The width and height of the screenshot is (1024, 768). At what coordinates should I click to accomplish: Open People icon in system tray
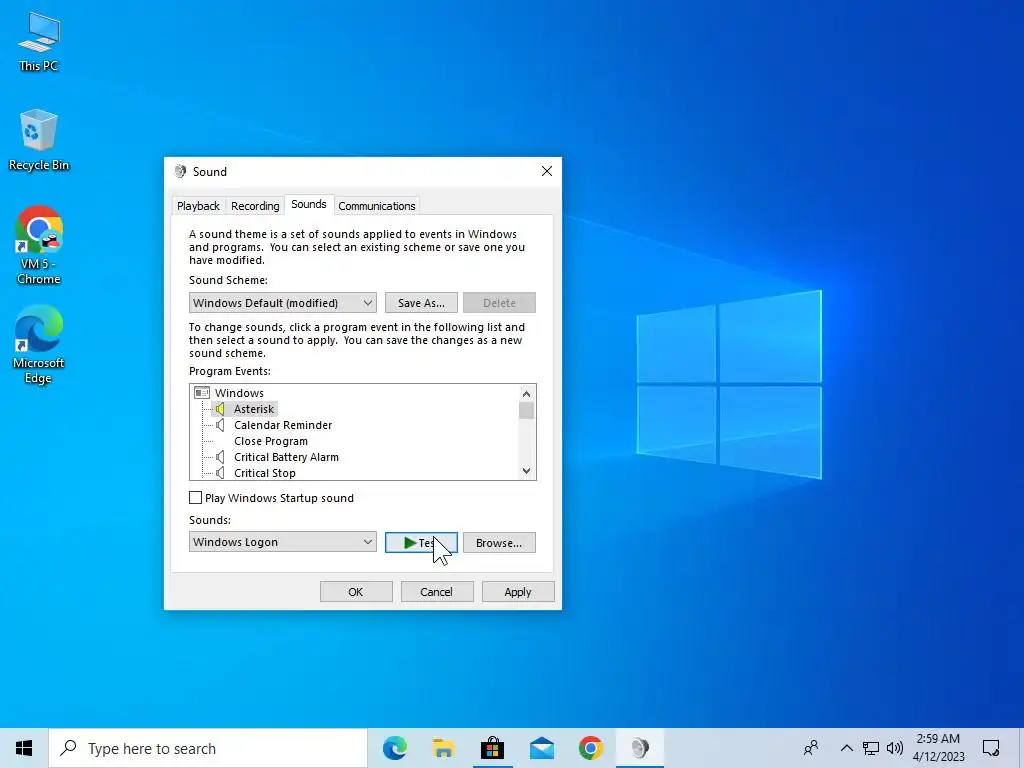811,748
